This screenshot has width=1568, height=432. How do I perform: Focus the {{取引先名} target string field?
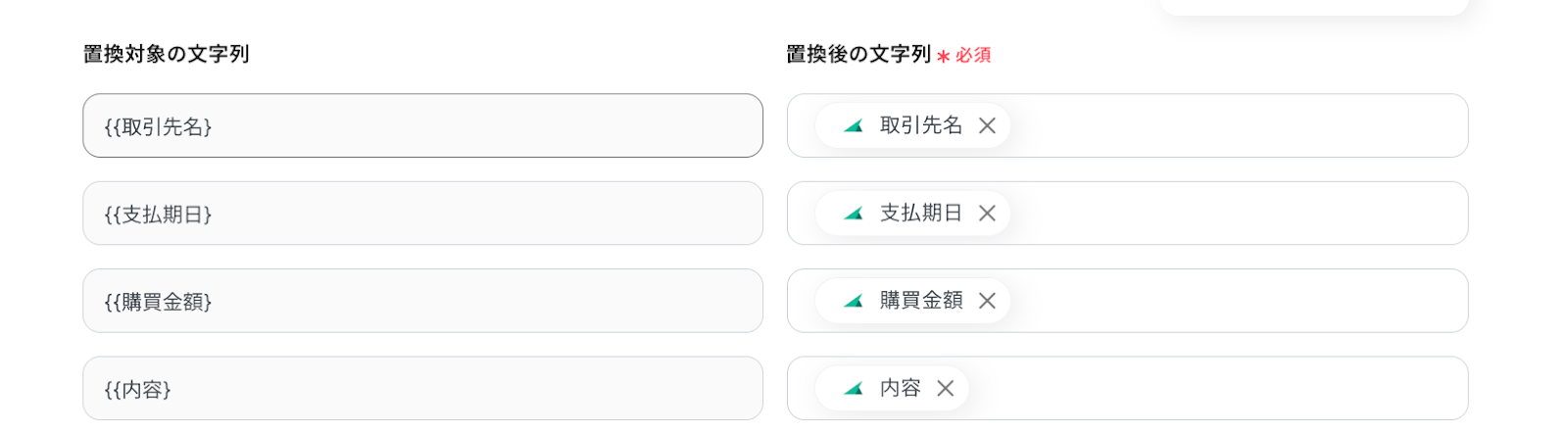pyautogui.click(x=422, y=125)
